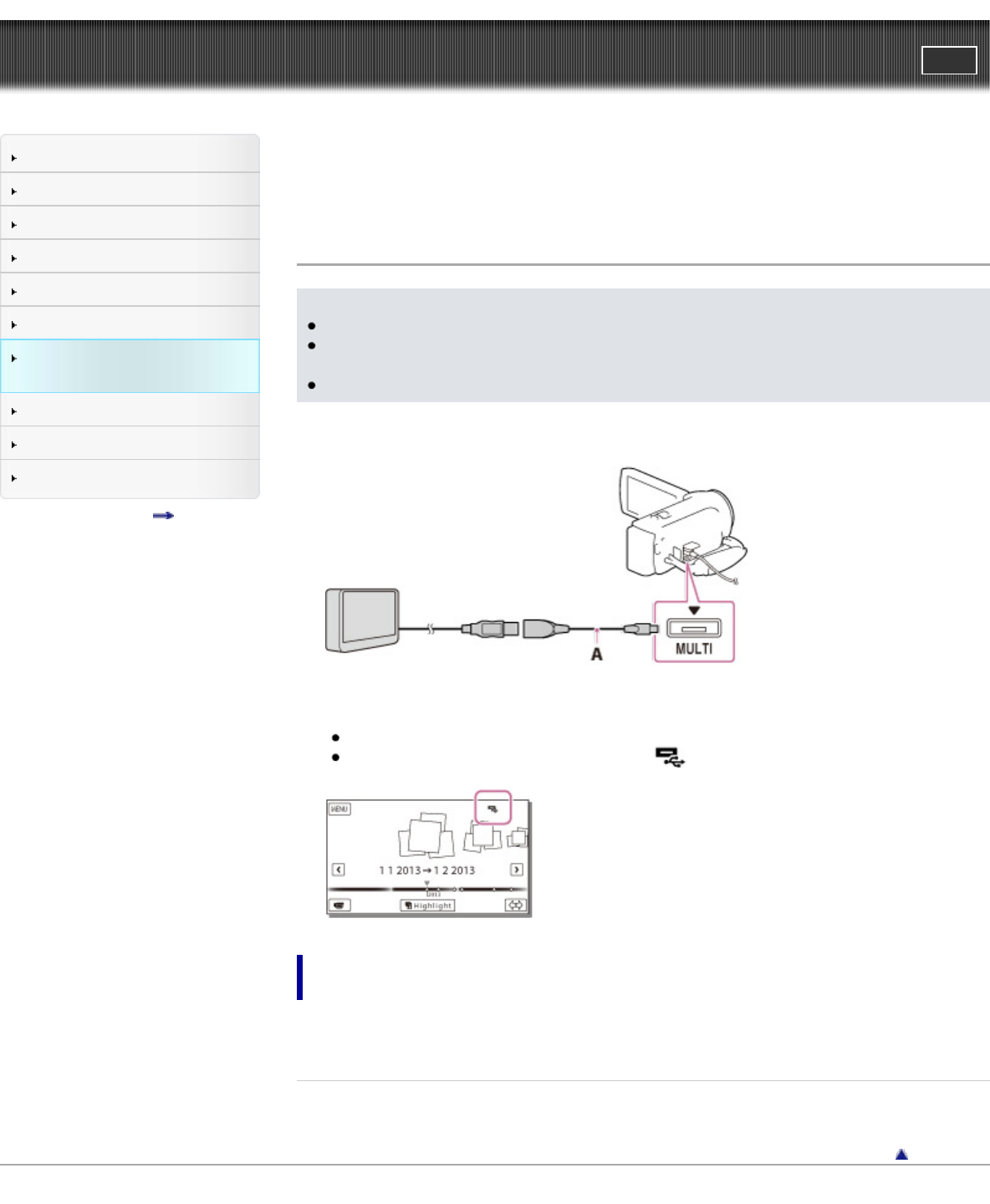Click the event timeline bar position marker
The width and height of the screenshot is (990, 1204).
(x=426, y=883)
